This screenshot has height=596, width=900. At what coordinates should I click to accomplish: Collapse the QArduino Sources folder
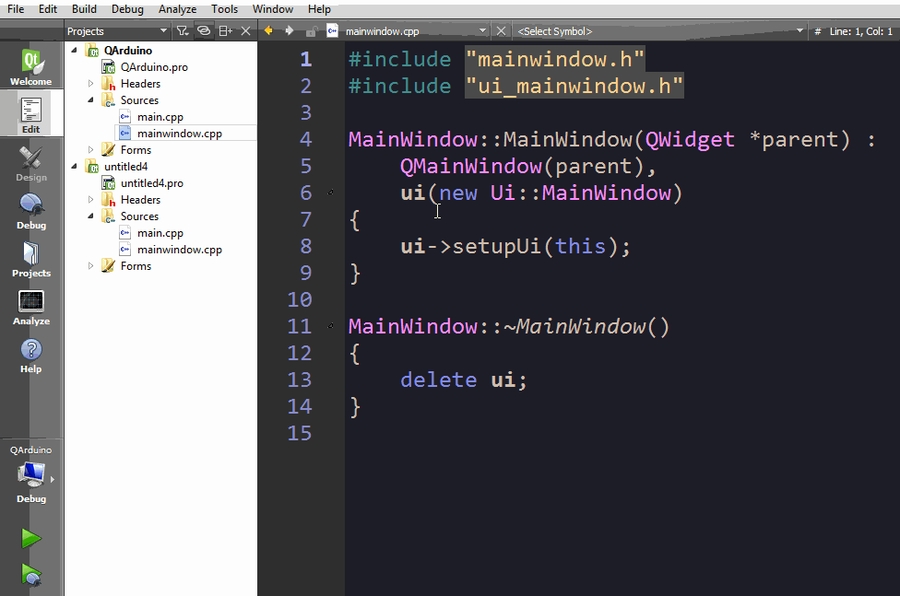pyautogui.click(x=91, y=100)
